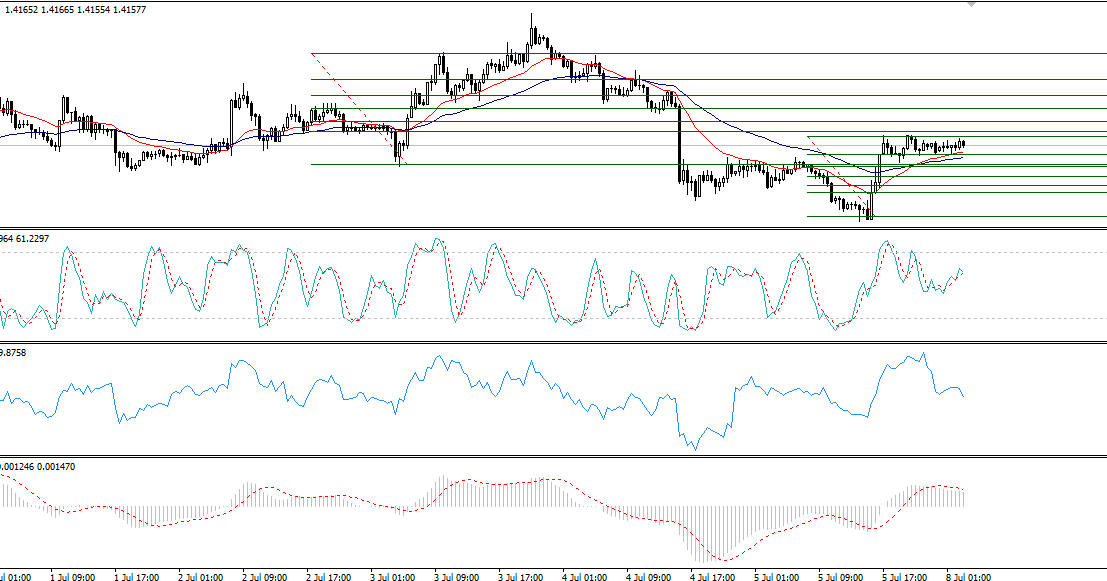1107x581 pixels.
Task: Click the 5 Jul 17:00 time axis label
Action: pyautogui.click(x=905, y=577)
